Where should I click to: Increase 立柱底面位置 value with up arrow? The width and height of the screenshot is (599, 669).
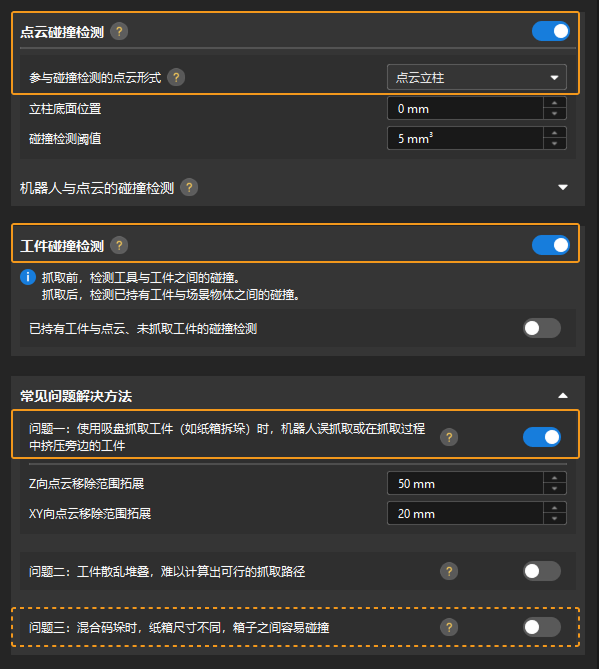555,103
